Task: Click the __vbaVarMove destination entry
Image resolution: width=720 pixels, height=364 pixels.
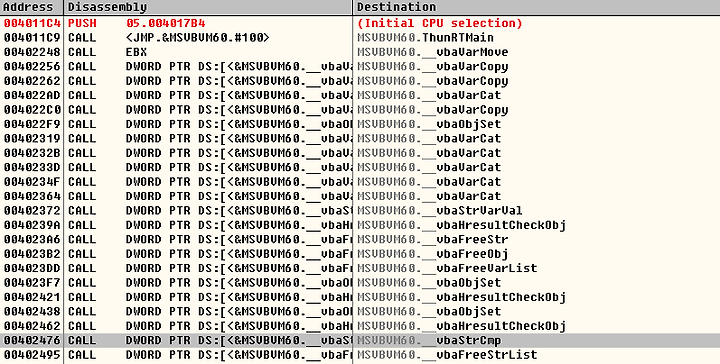Action: pyautogui.click(x=433, y=52)
